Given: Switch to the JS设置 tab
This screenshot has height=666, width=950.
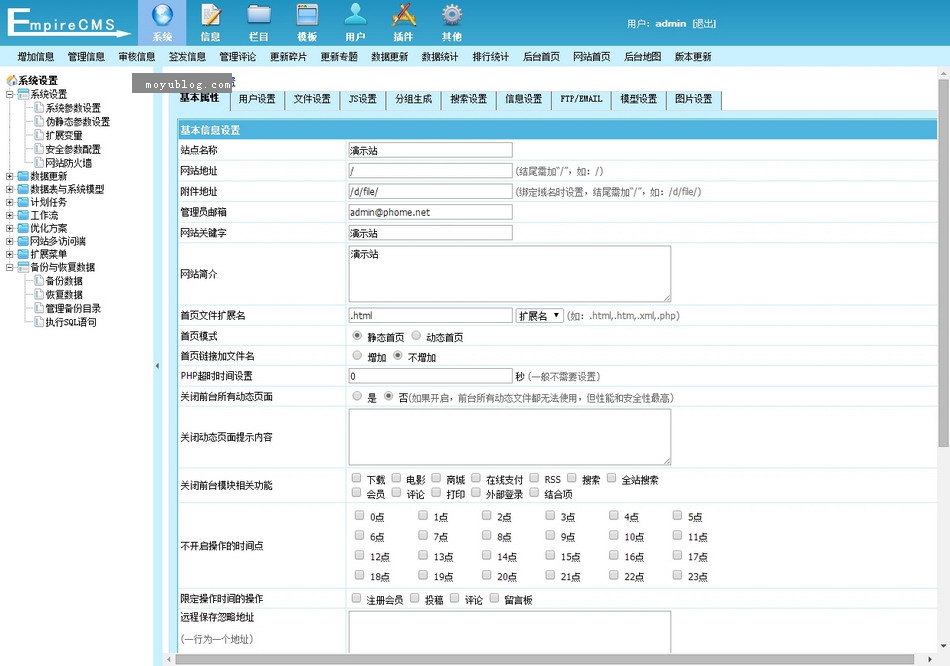Looking at the screenshot, I should click(x=362, y=99).
